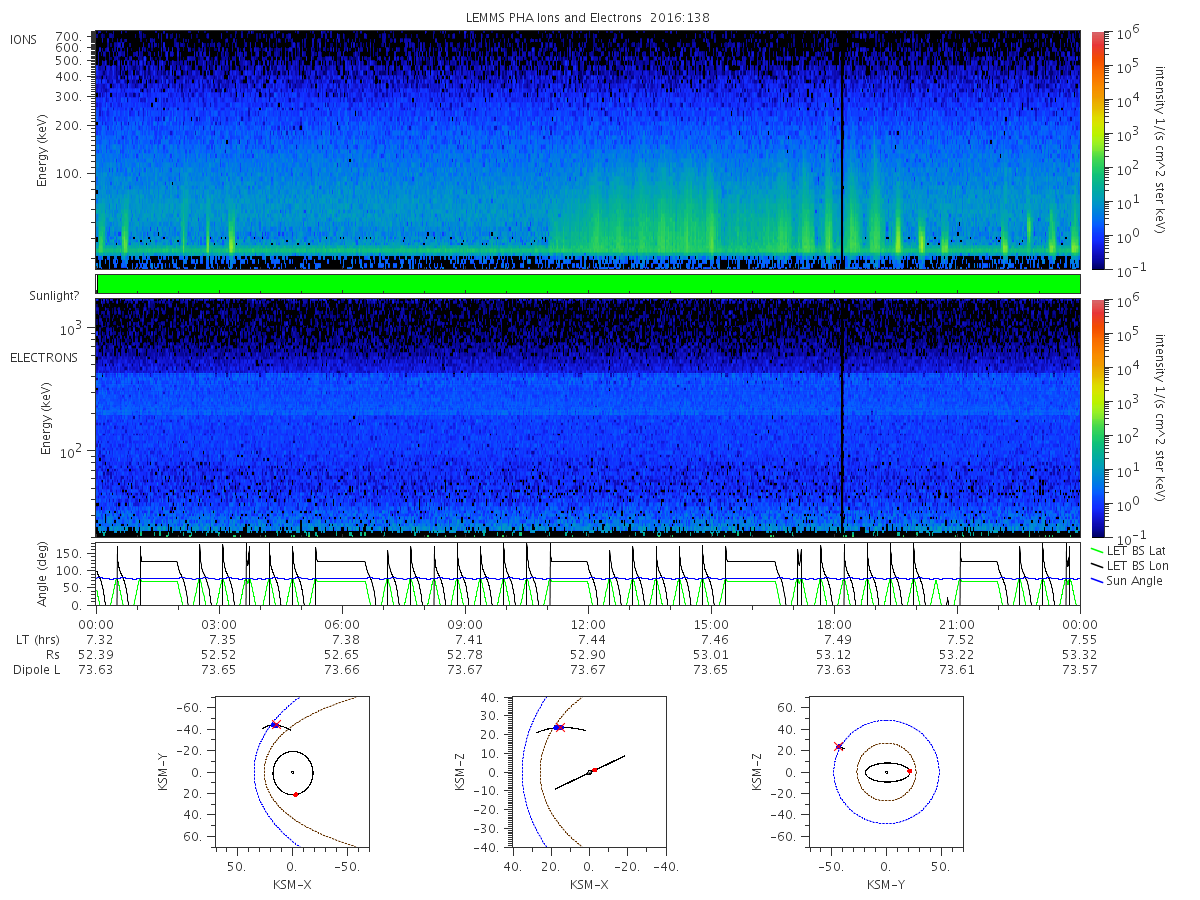
Task: Click the black LET BS Lon legend line
Action: 1097,566
